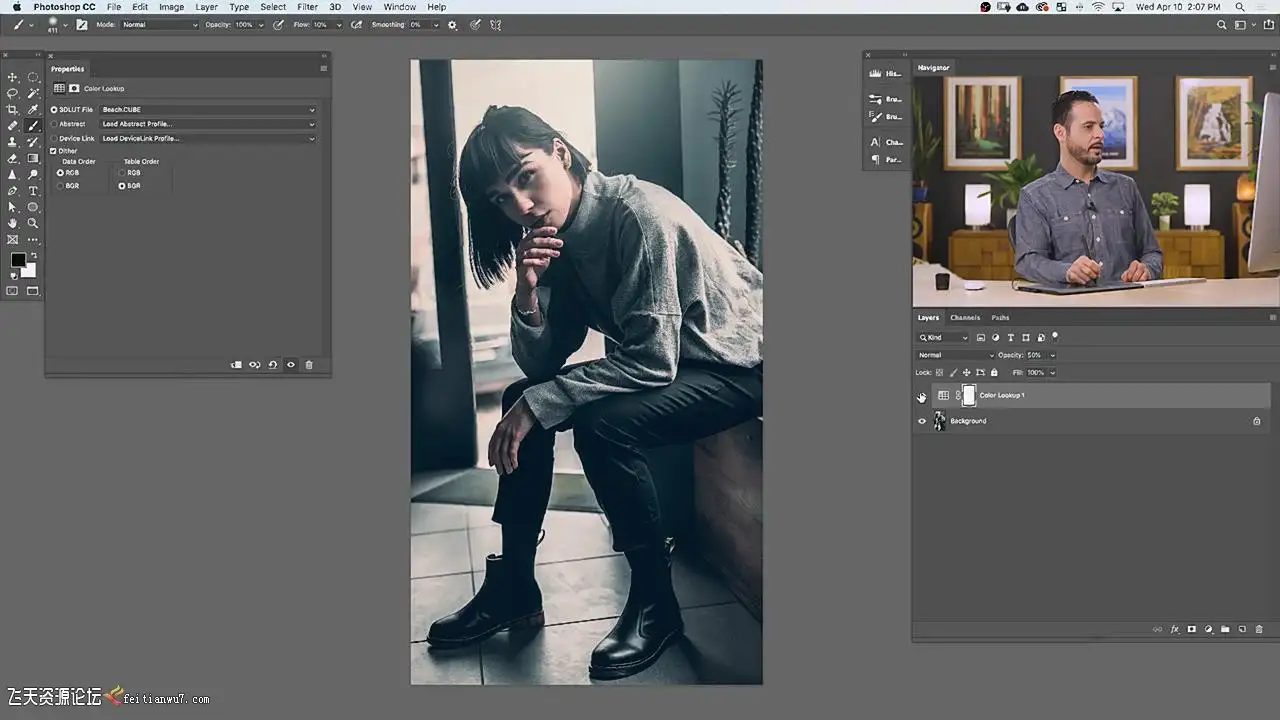1280x720 pixels.
Task: Pick the Clone Stamp tool
Action: (x=12, y=142)
